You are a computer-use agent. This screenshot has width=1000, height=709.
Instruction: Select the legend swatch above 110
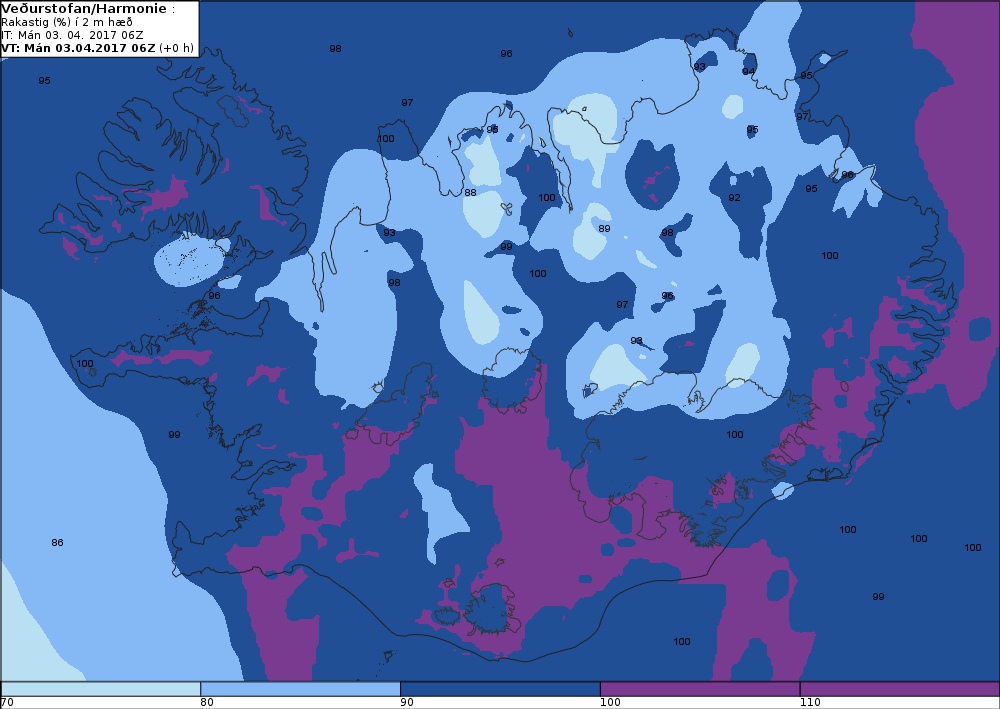899,689
